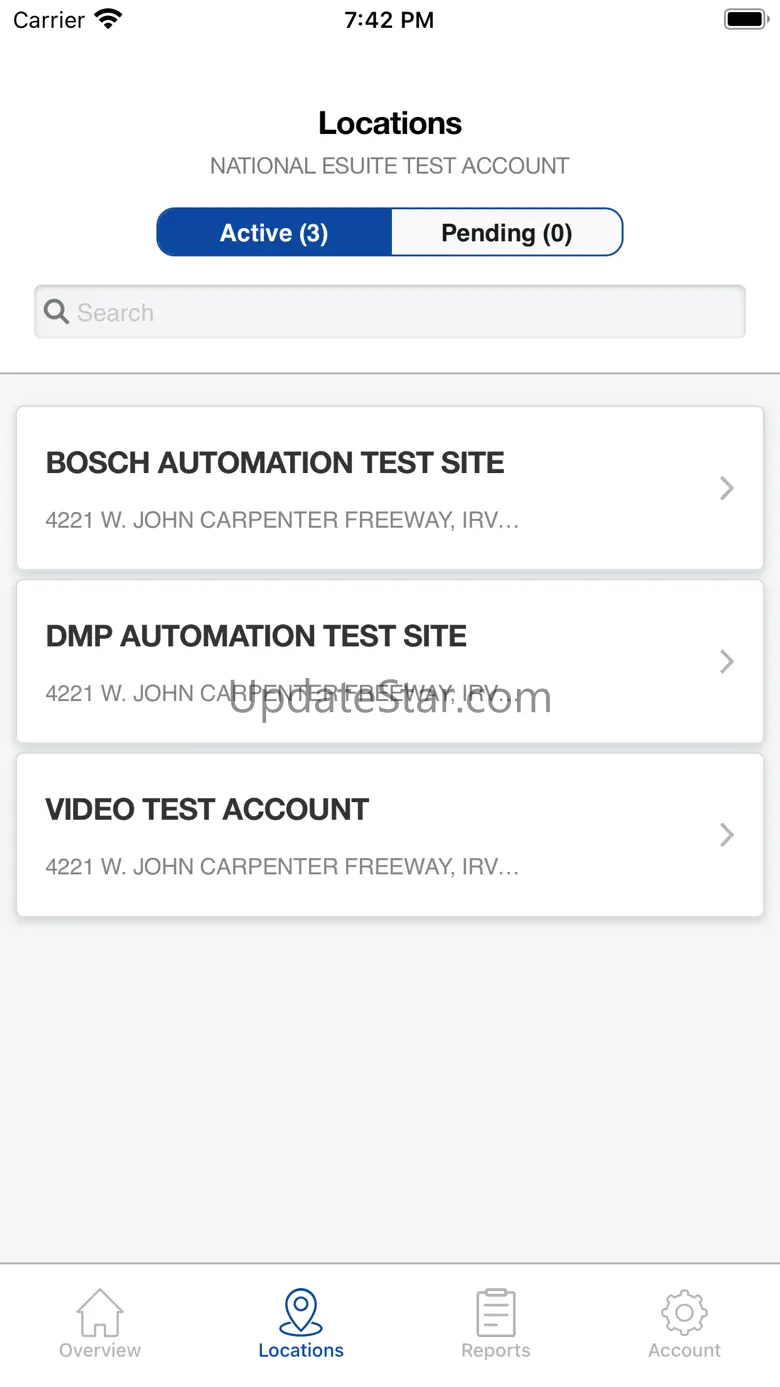
Task: Open BOSCH AUTOMATION TEST SITE location
Action: [275, 463]
